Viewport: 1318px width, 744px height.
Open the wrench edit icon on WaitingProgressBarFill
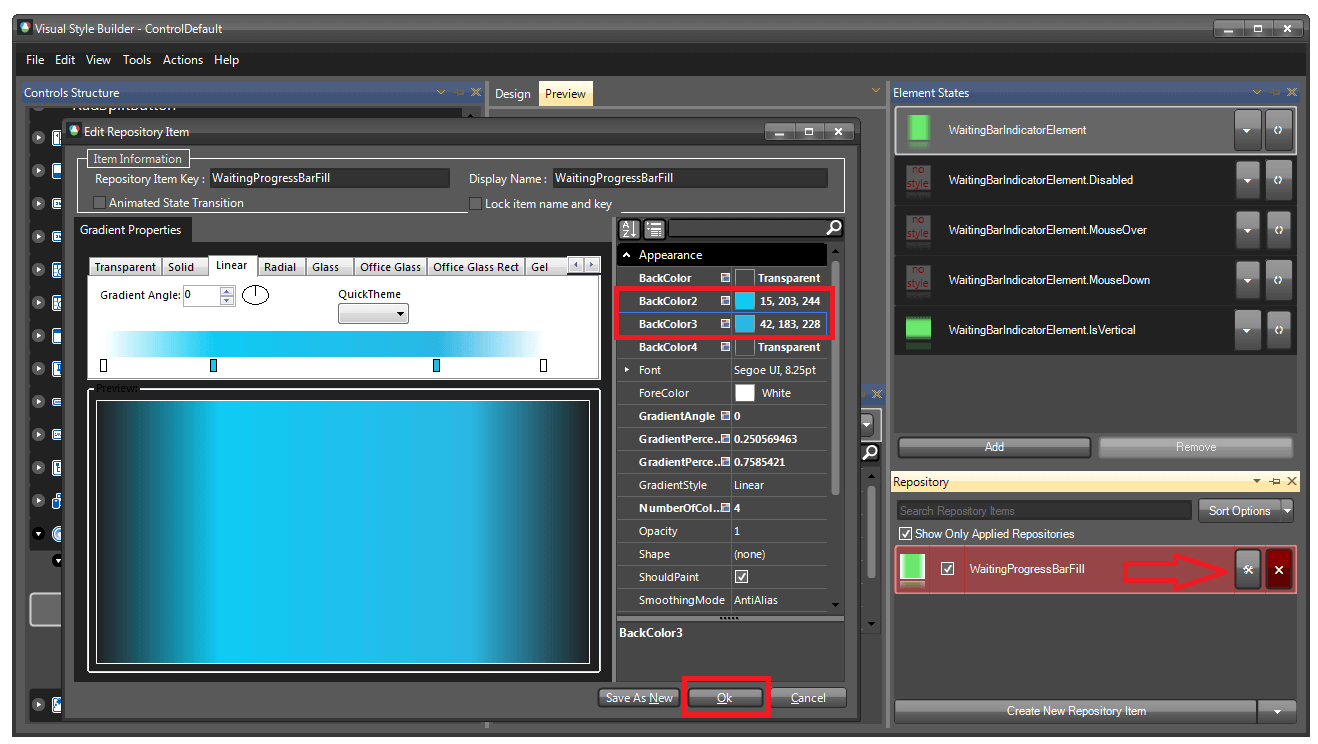coord(1247,568)
